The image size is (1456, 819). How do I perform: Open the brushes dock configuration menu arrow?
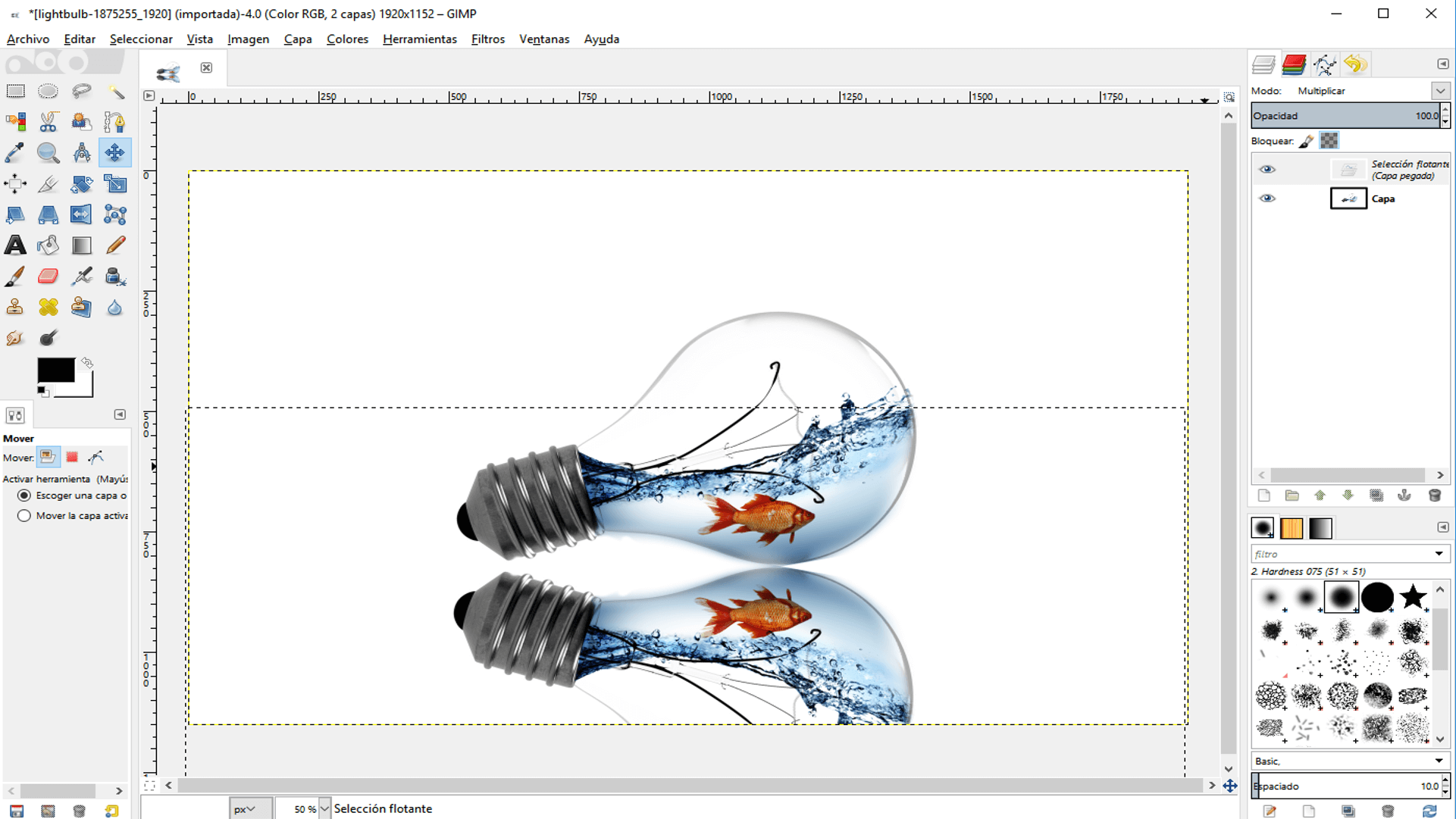(x=1442, y=527)
